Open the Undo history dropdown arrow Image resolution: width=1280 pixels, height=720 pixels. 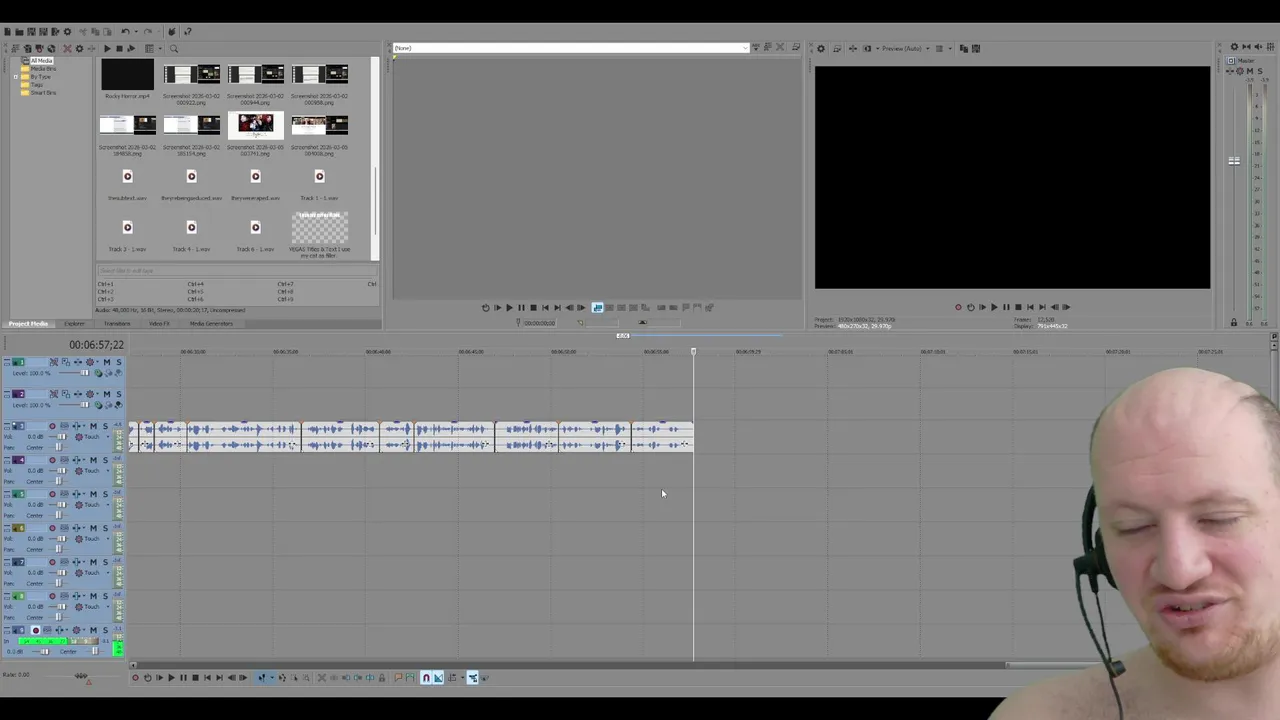(136, 32)
